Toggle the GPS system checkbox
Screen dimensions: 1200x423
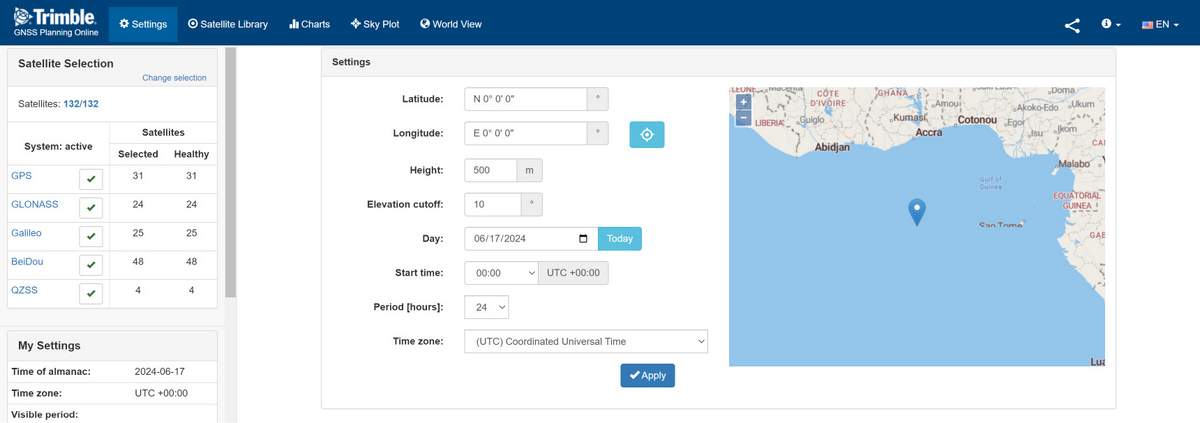(91, 179)
